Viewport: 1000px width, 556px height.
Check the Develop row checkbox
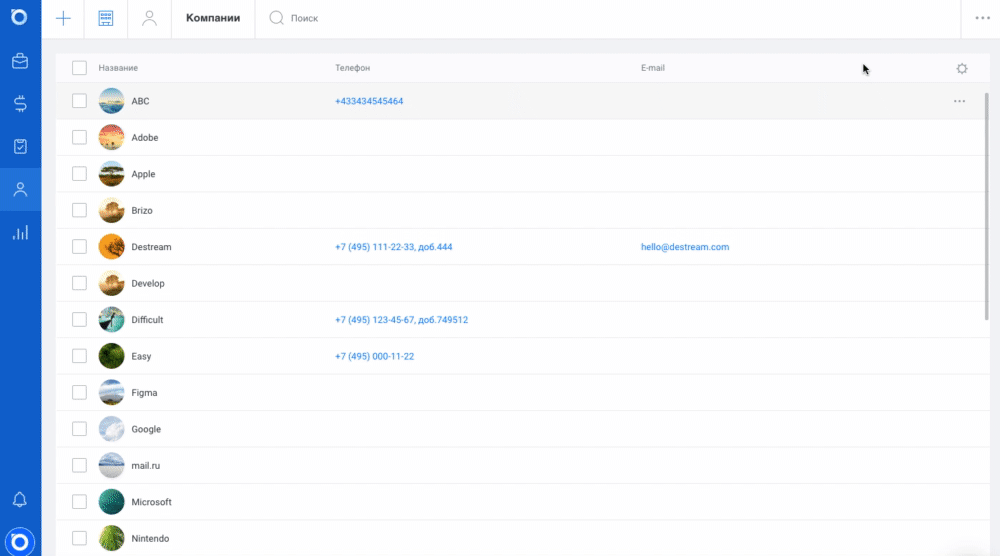point(79,283)
